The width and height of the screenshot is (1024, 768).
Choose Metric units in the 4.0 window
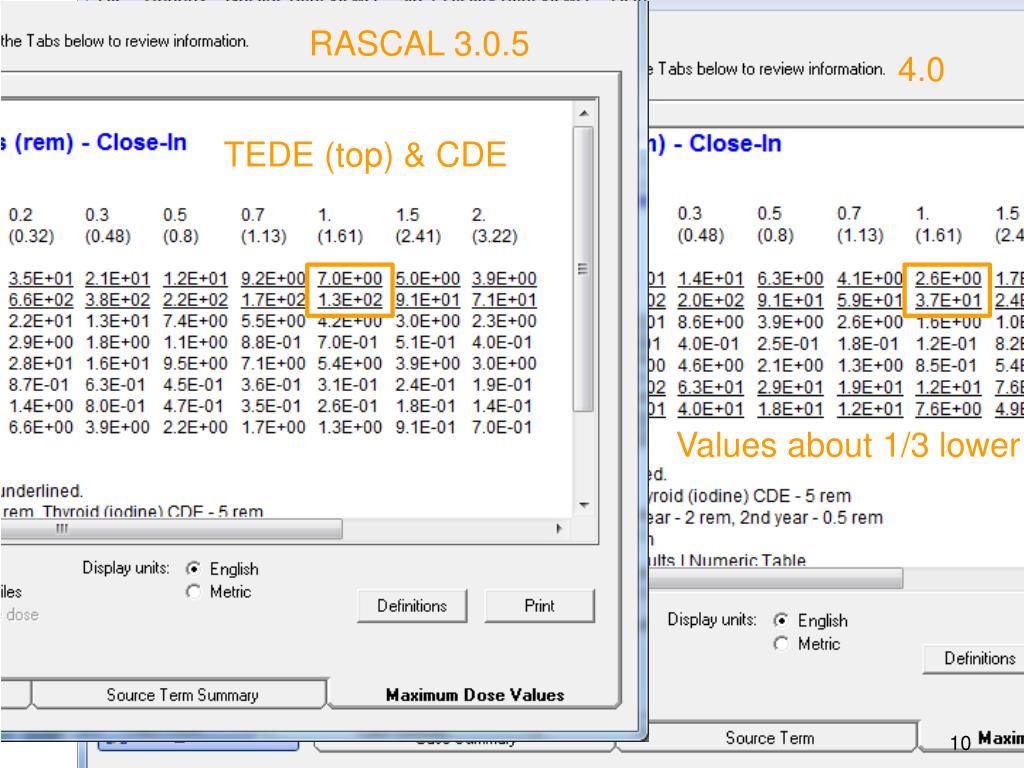pyautogui.click(x=781, y=644)
